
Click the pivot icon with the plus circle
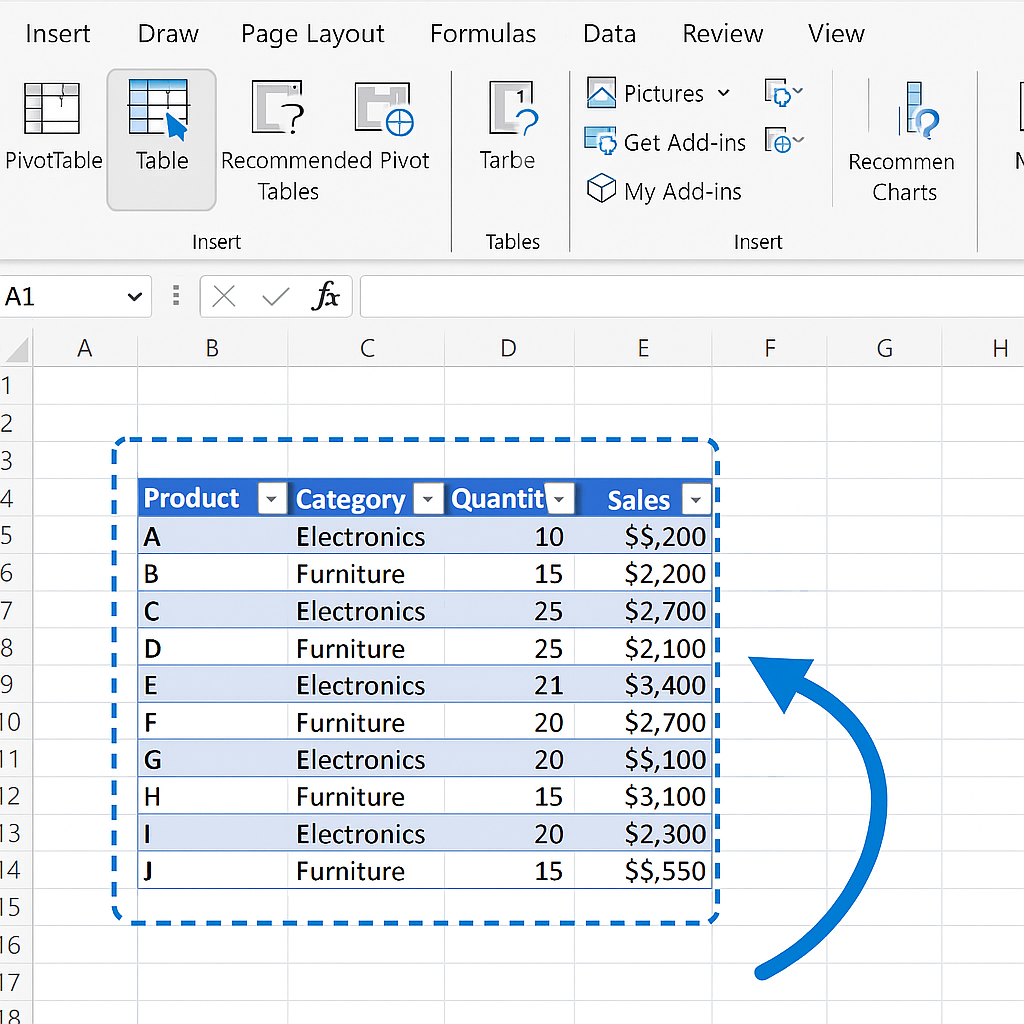pyautogui.click(x=384, y=108)
